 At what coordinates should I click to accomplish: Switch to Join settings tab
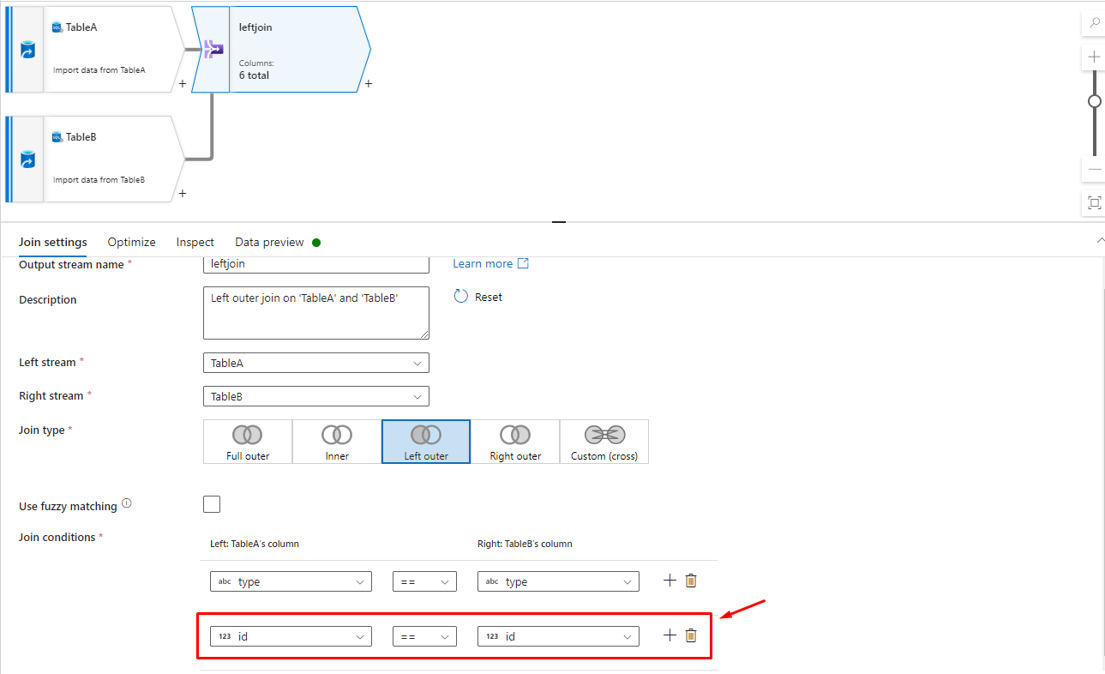(53, 242)
